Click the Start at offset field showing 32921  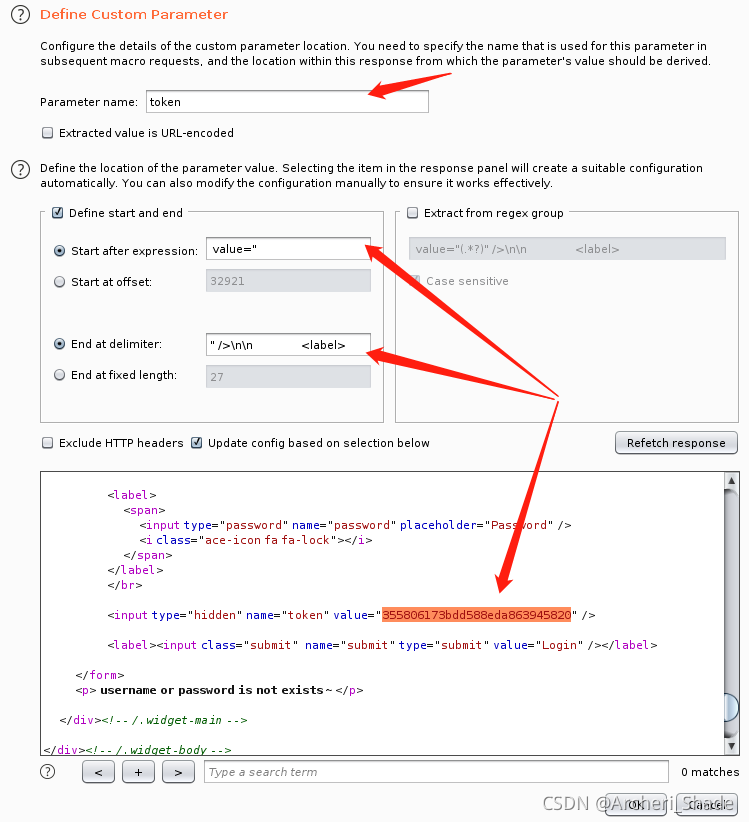[288, 281]
